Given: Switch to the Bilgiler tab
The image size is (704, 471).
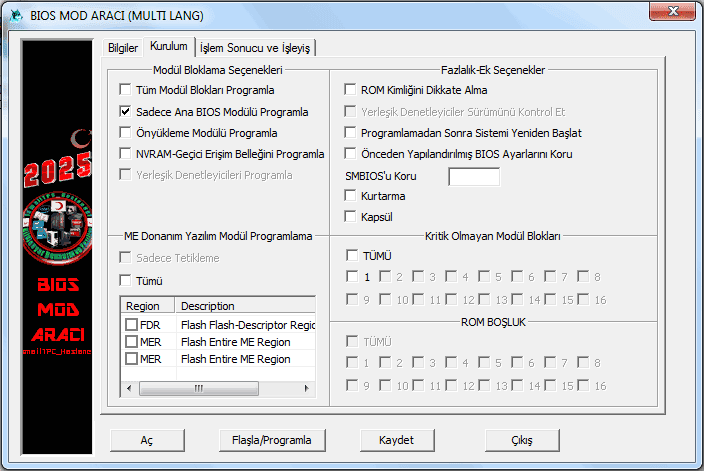Looking at the screenshot, I should pyautogui.click(x=123, y=48).
